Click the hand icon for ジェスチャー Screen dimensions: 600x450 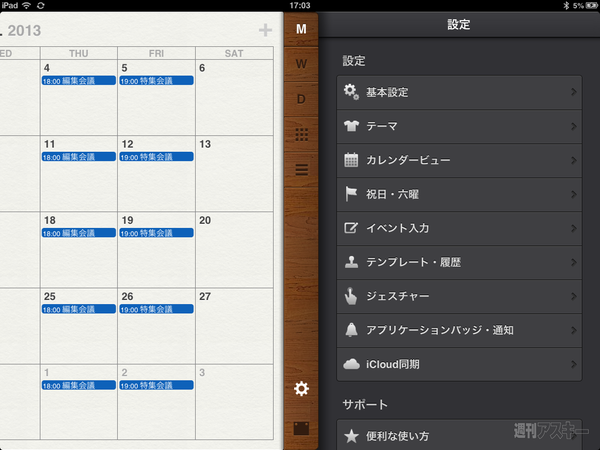coord(351,296)
